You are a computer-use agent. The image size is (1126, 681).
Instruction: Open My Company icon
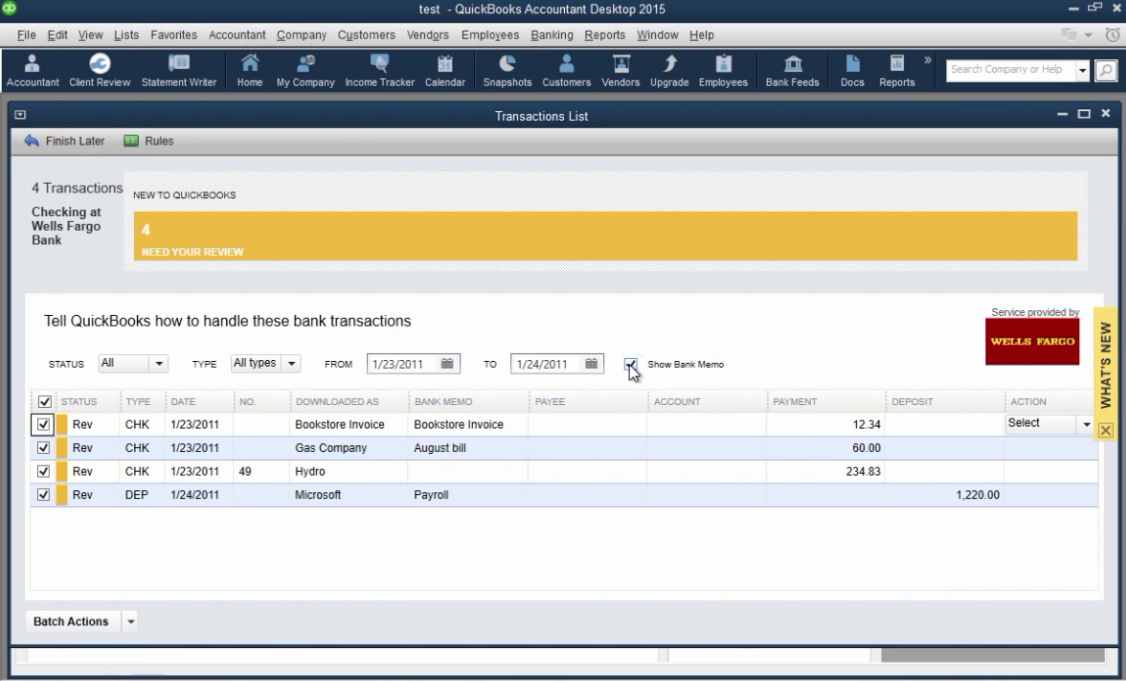click(x=305, y=70)
